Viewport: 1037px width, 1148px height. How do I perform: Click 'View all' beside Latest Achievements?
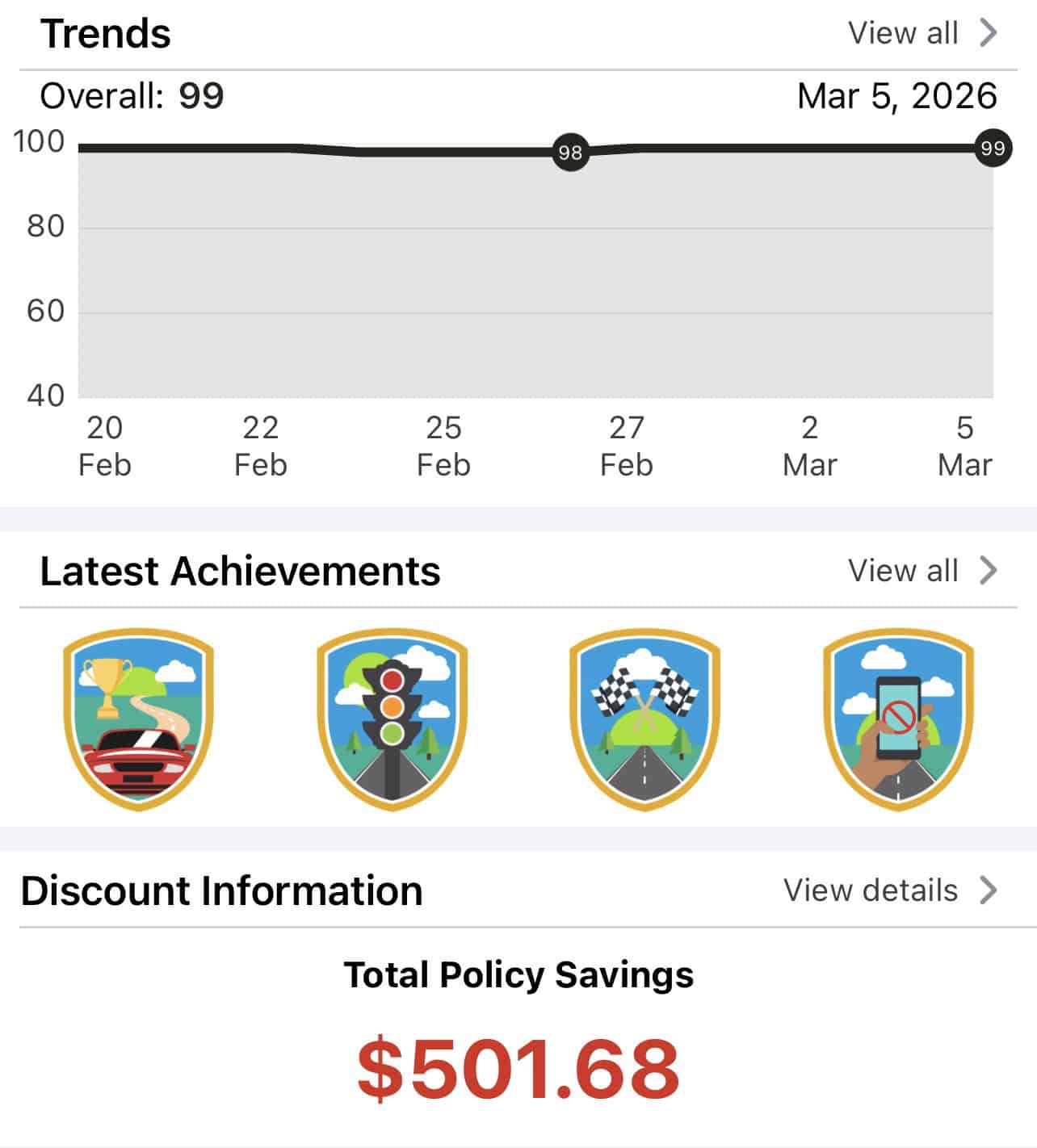click(903, 571)
